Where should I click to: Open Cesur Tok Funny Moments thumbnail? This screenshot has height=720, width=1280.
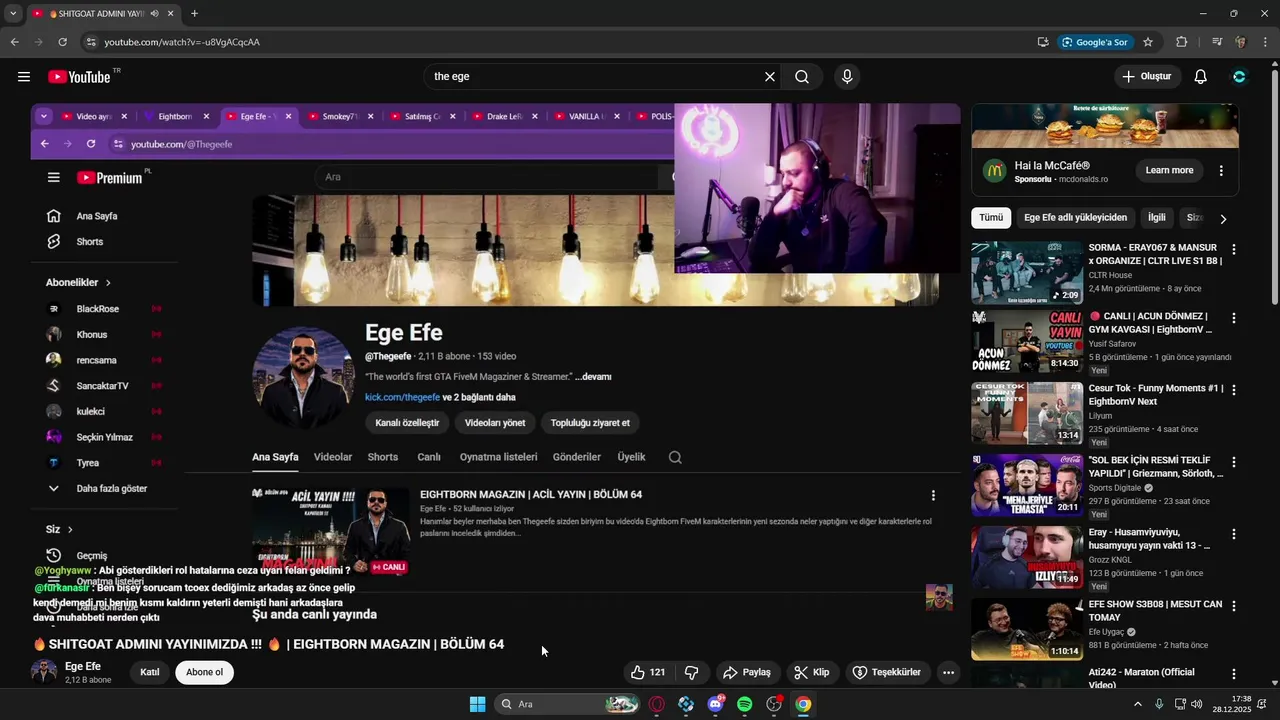(1027, 413)
